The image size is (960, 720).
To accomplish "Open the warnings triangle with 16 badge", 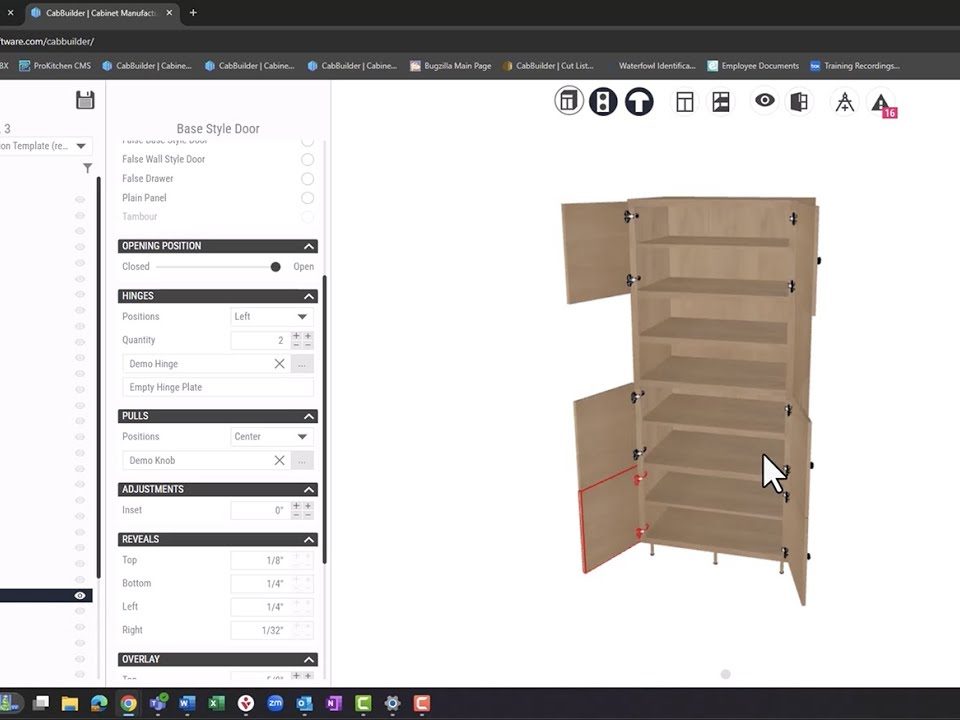I will tap(881, 103).
